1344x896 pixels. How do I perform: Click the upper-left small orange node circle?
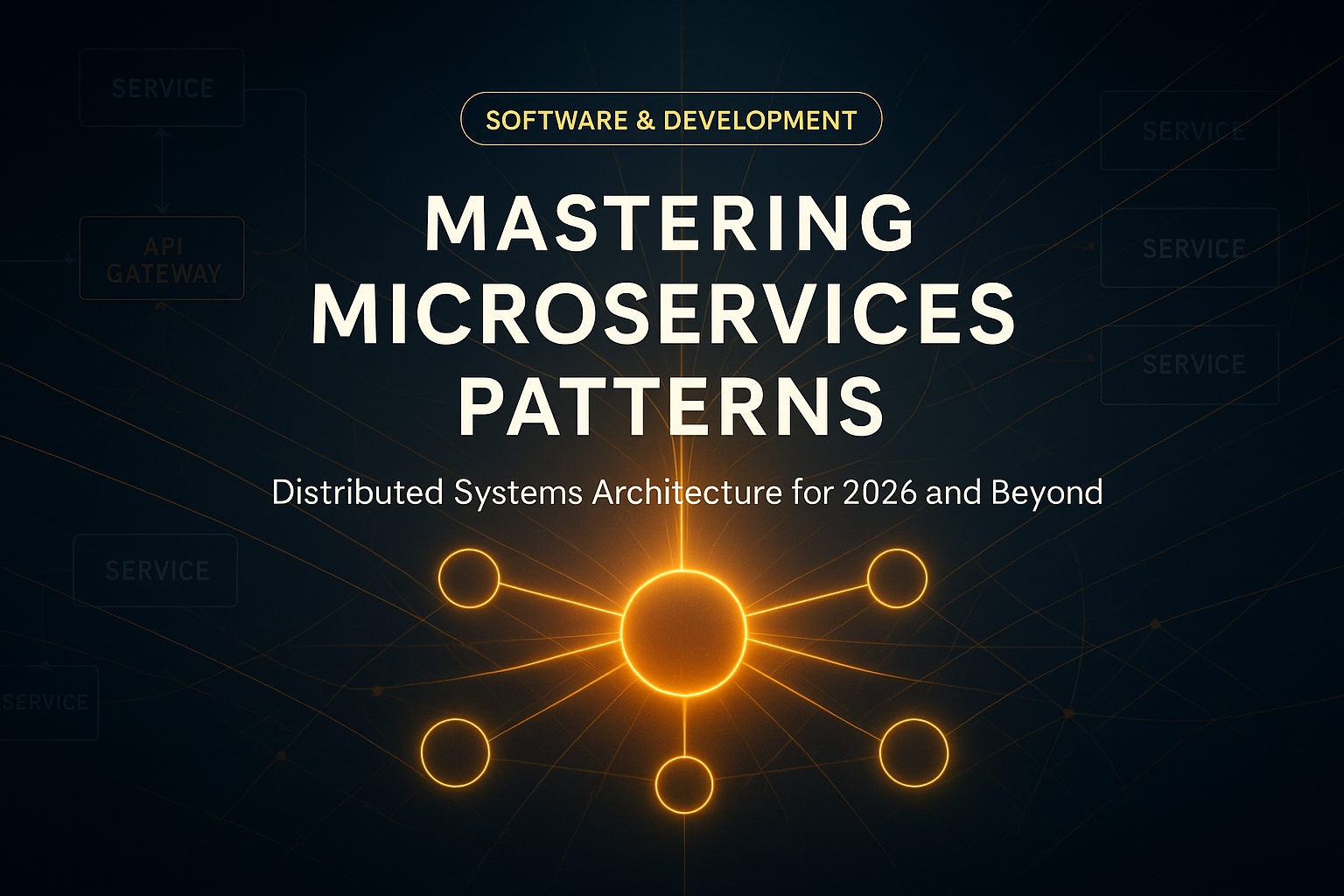[x=468, y=578]
